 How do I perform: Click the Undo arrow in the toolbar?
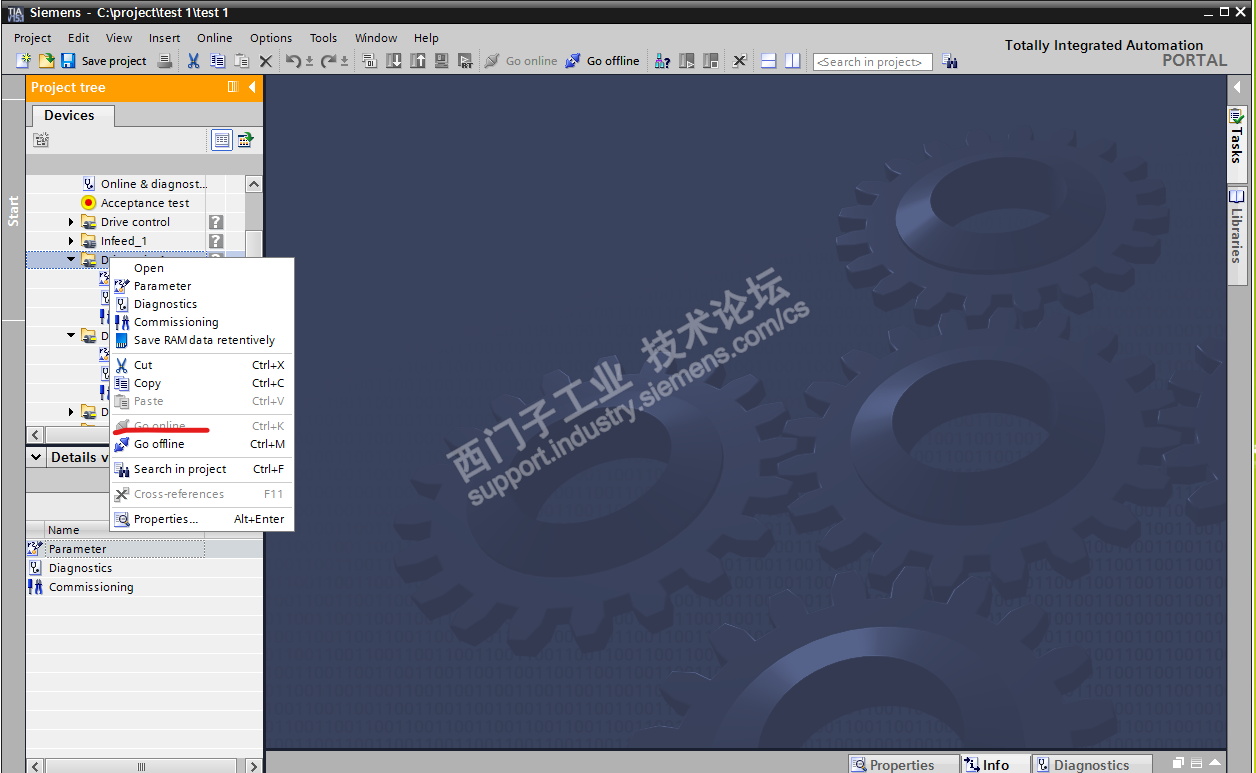(293, 61)
